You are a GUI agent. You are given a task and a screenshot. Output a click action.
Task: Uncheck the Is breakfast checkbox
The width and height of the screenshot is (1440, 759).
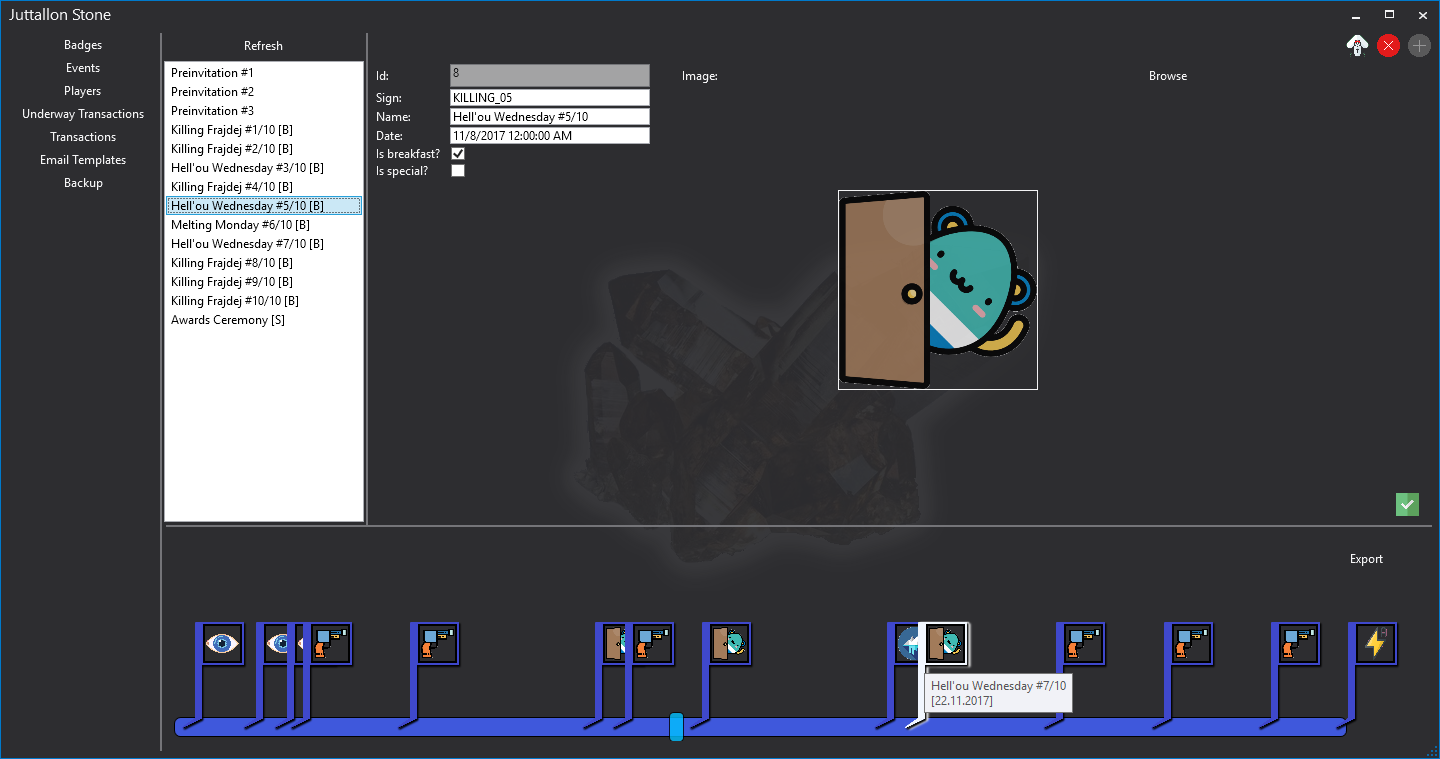click(x=458, y=154)
